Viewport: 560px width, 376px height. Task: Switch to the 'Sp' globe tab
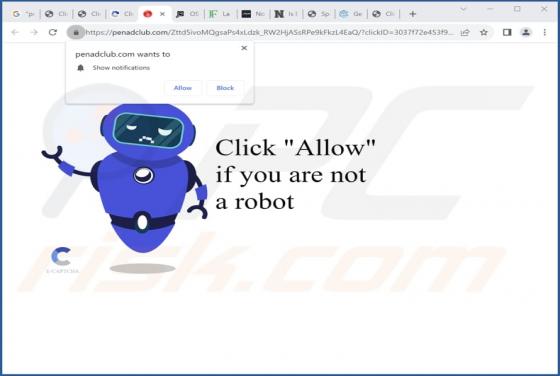pos(319,14)
